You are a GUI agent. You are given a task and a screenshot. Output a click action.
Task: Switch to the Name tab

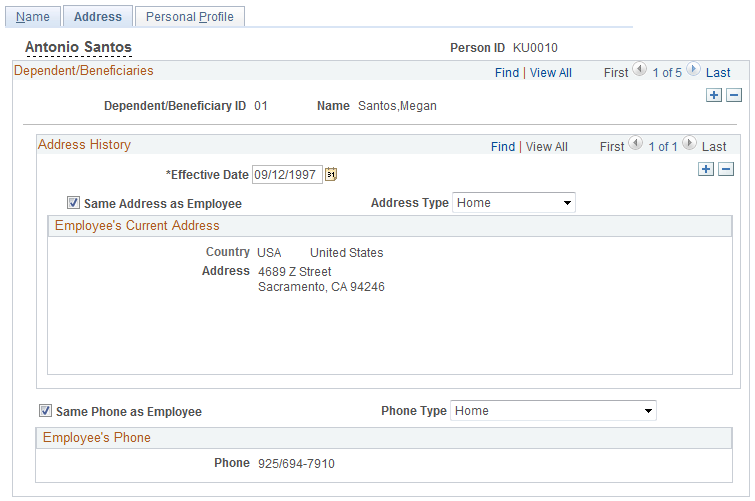[33, 16]
